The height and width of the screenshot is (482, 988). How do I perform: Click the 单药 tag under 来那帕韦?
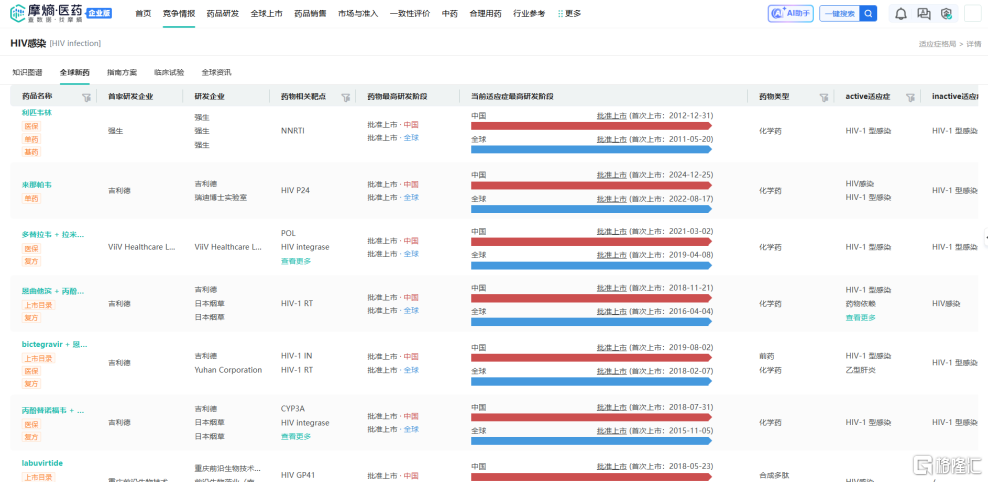pos(32,198)
